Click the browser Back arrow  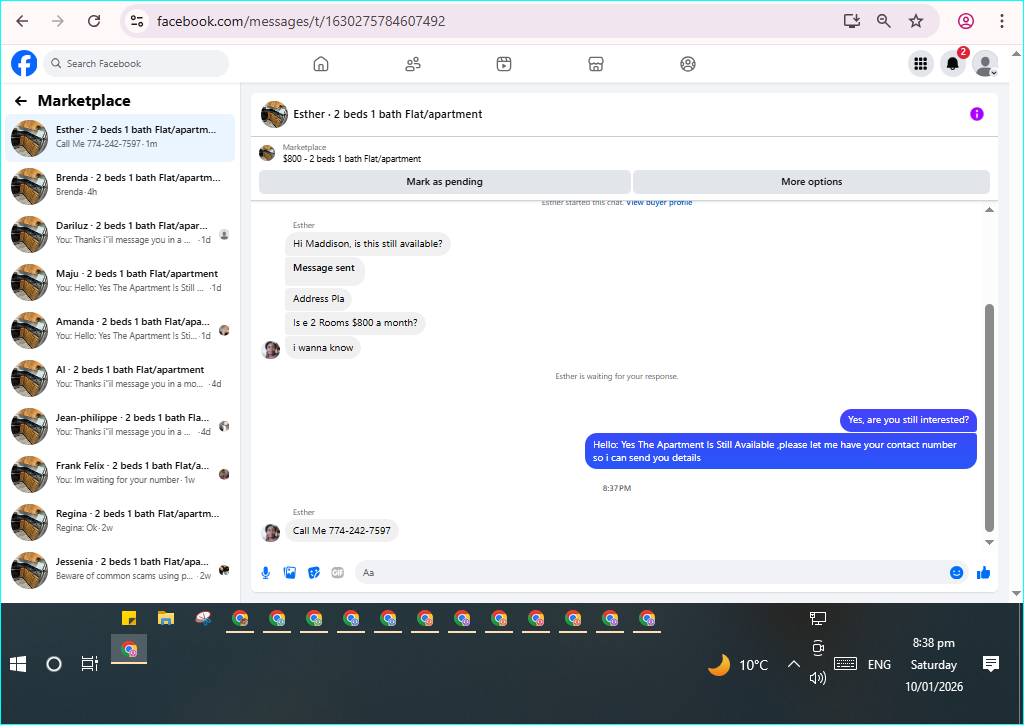coord(22,21)
